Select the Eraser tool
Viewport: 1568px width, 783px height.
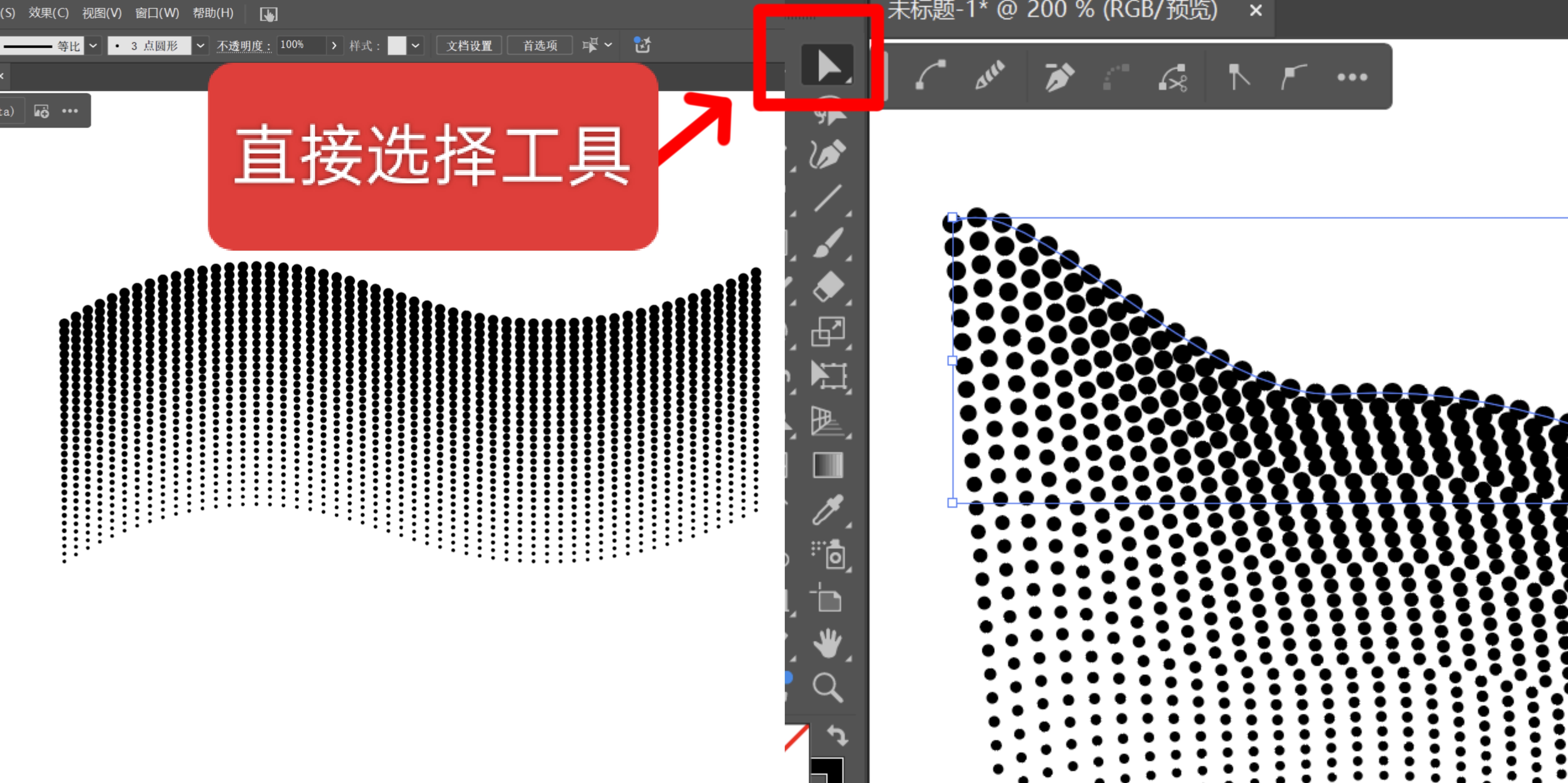tap(828, 287)
